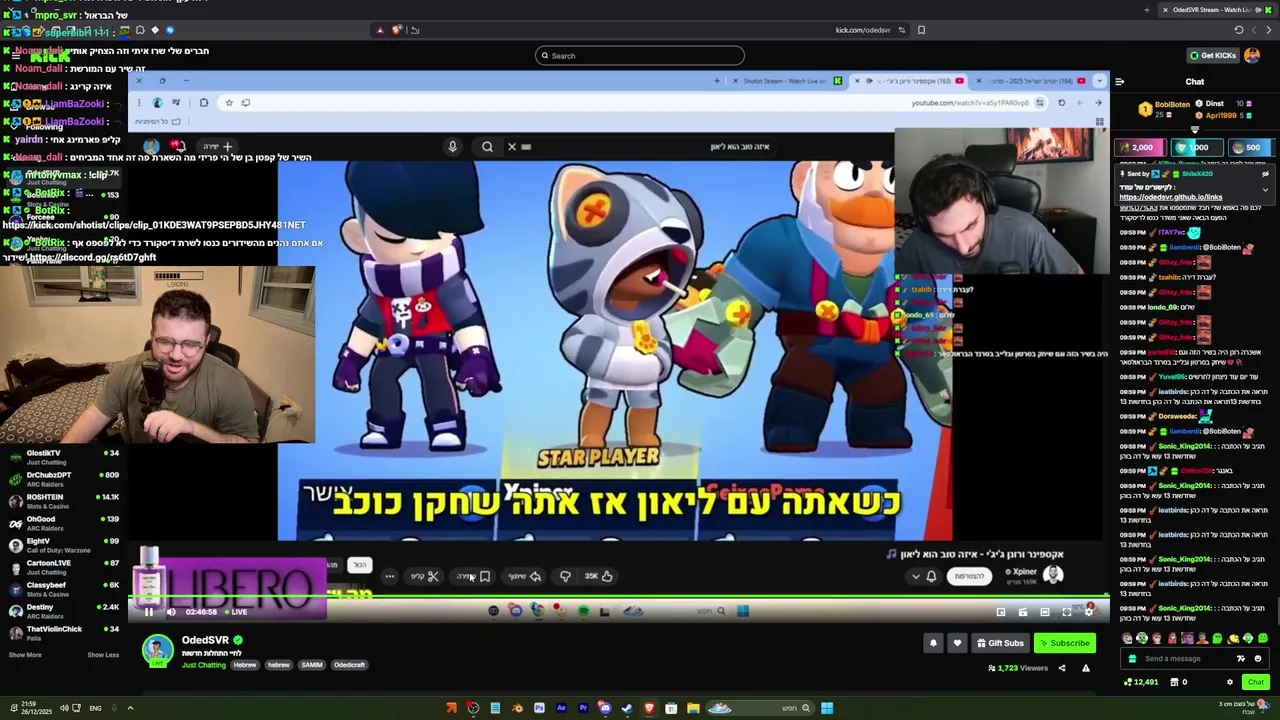Image resolution: width=1280 pixels, height=720 pixels.
Task: Expand sidebar list with Show More
Action: (25, 655)
